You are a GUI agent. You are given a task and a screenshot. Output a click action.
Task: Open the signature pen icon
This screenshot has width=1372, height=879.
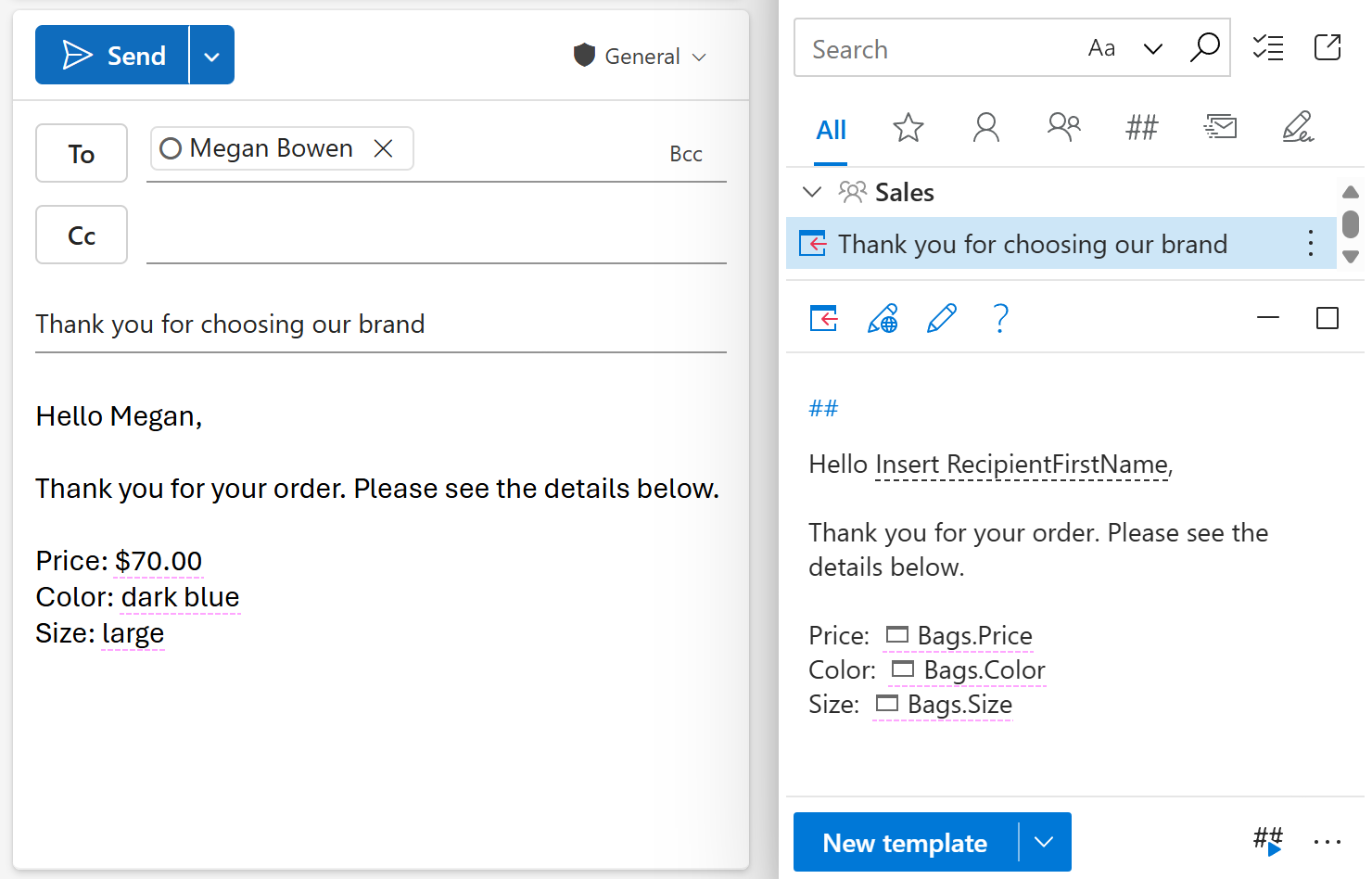coord(1298,128)
